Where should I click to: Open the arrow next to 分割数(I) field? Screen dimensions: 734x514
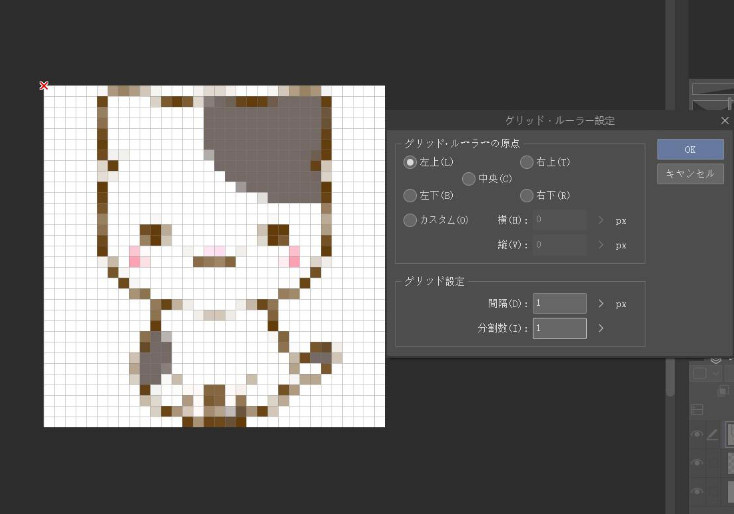[x=601, y=328]
